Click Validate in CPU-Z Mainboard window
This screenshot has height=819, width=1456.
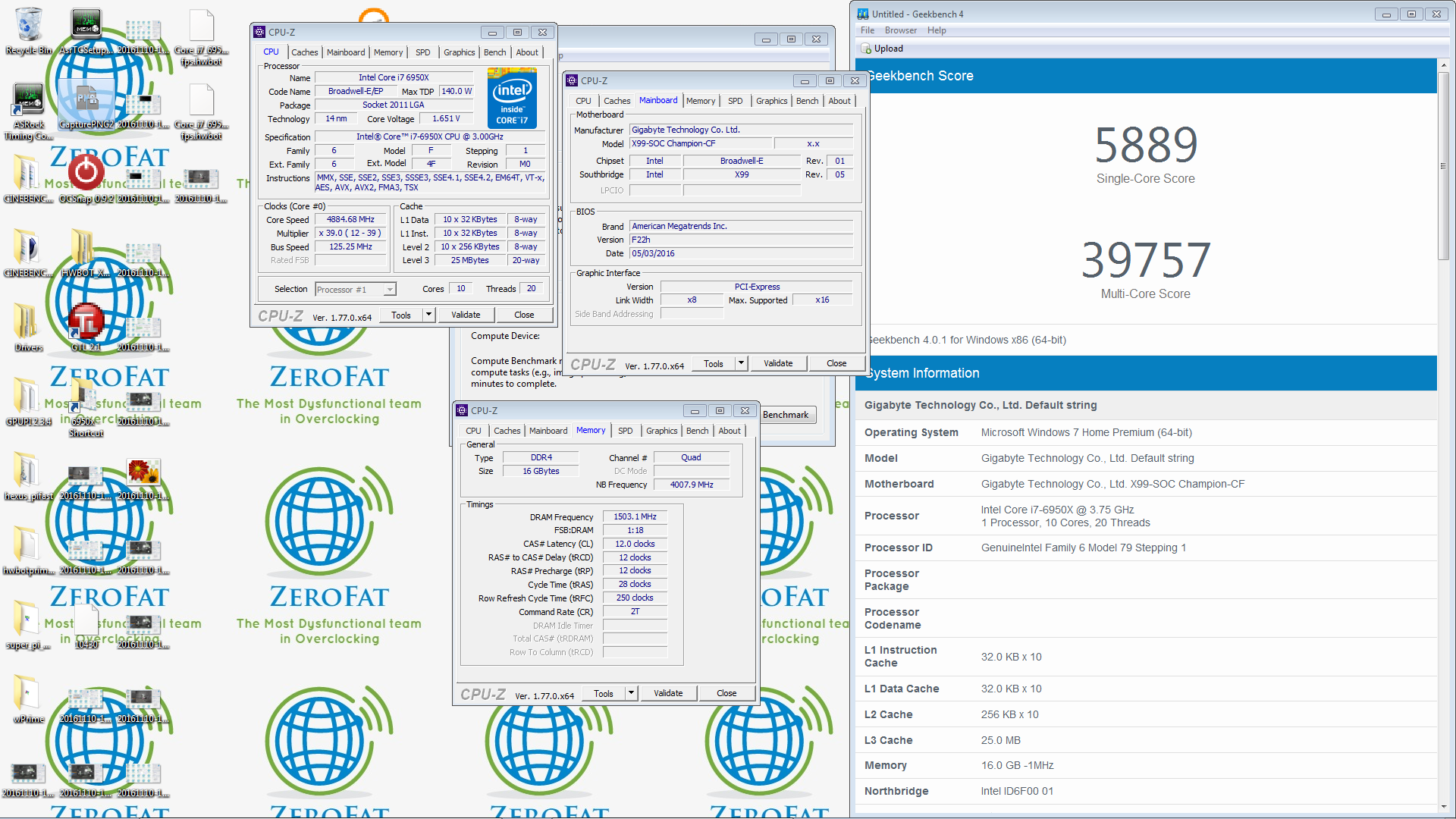click(778, 363)
